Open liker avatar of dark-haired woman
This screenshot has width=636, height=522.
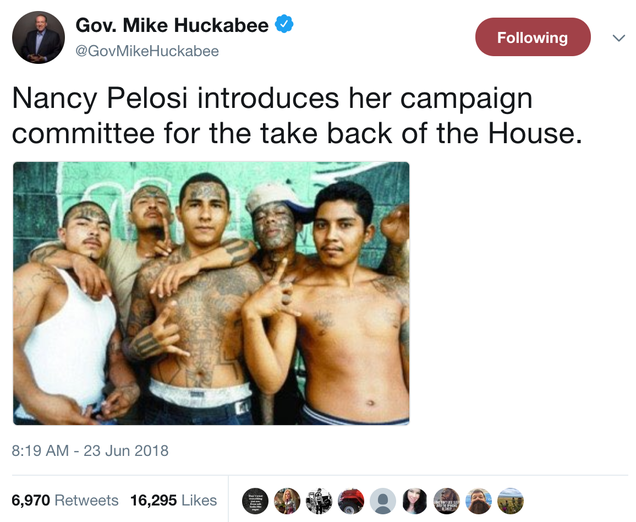coord(415,501)
